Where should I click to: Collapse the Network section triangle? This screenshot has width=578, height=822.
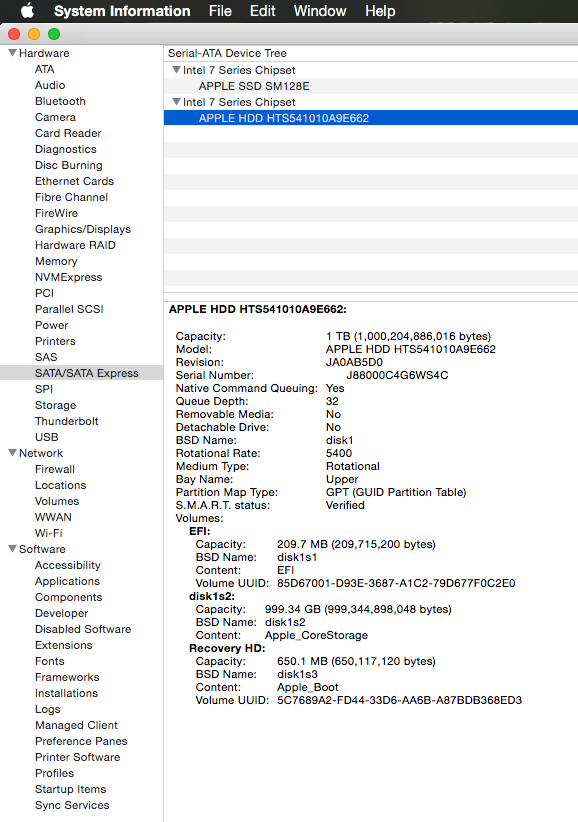tap(13, 452)
